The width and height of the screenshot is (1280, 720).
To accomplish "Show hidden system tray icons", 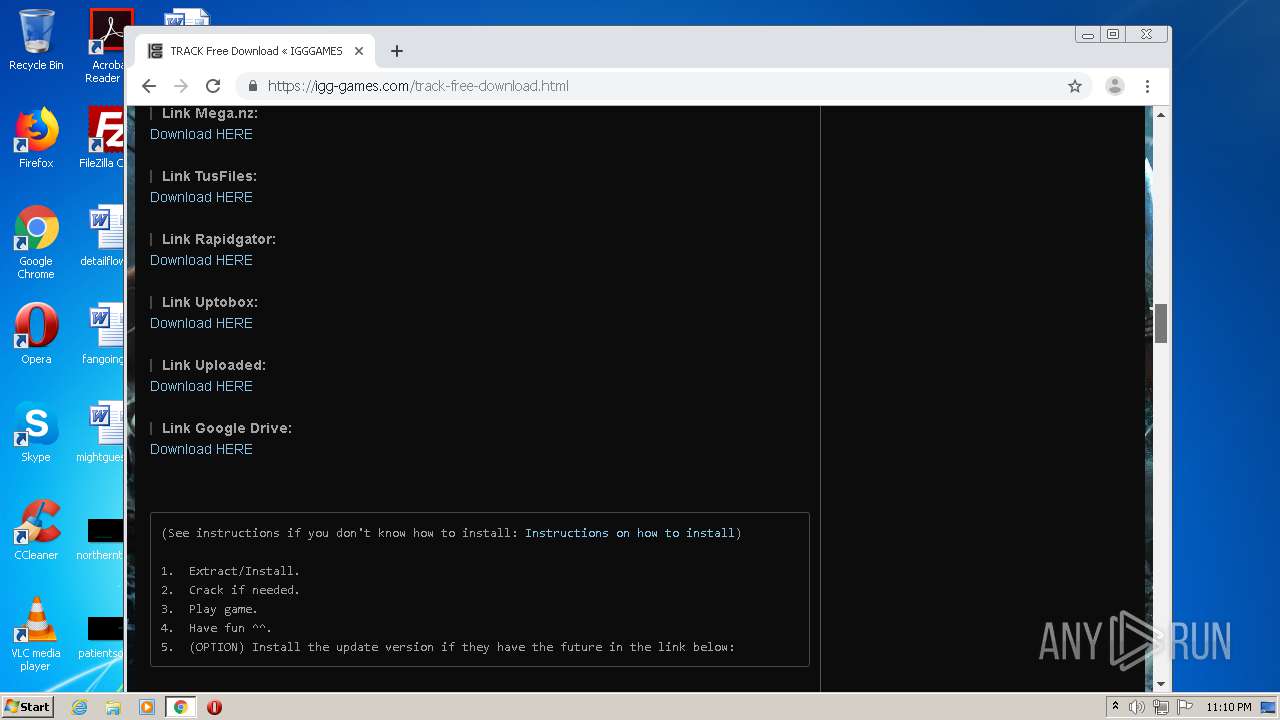I will click(1115, 707).
